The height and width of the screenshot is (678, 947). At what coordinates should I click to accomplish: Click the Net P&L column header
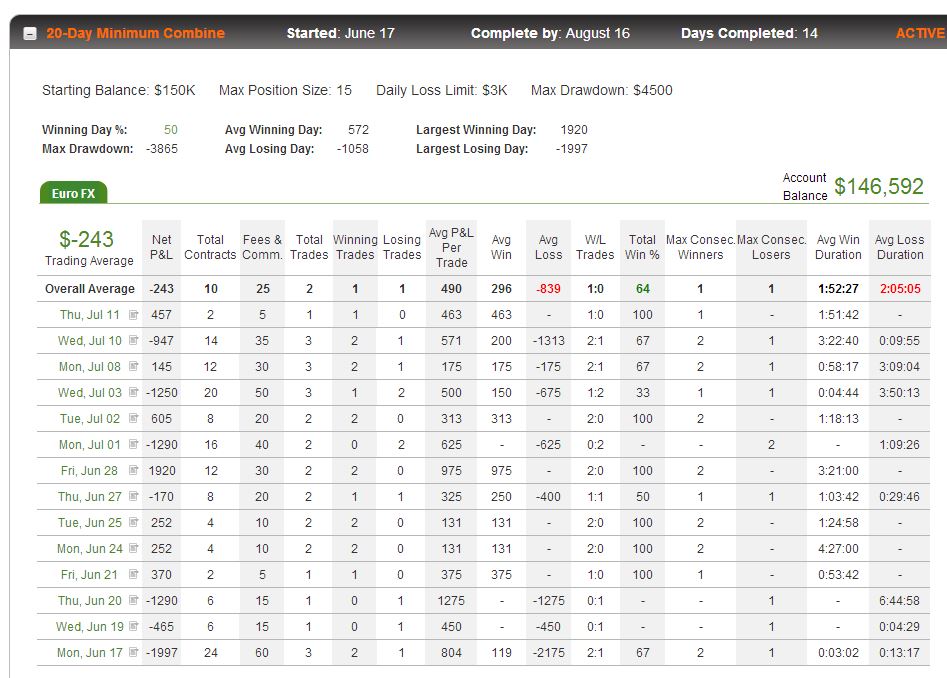coord(161,247)
